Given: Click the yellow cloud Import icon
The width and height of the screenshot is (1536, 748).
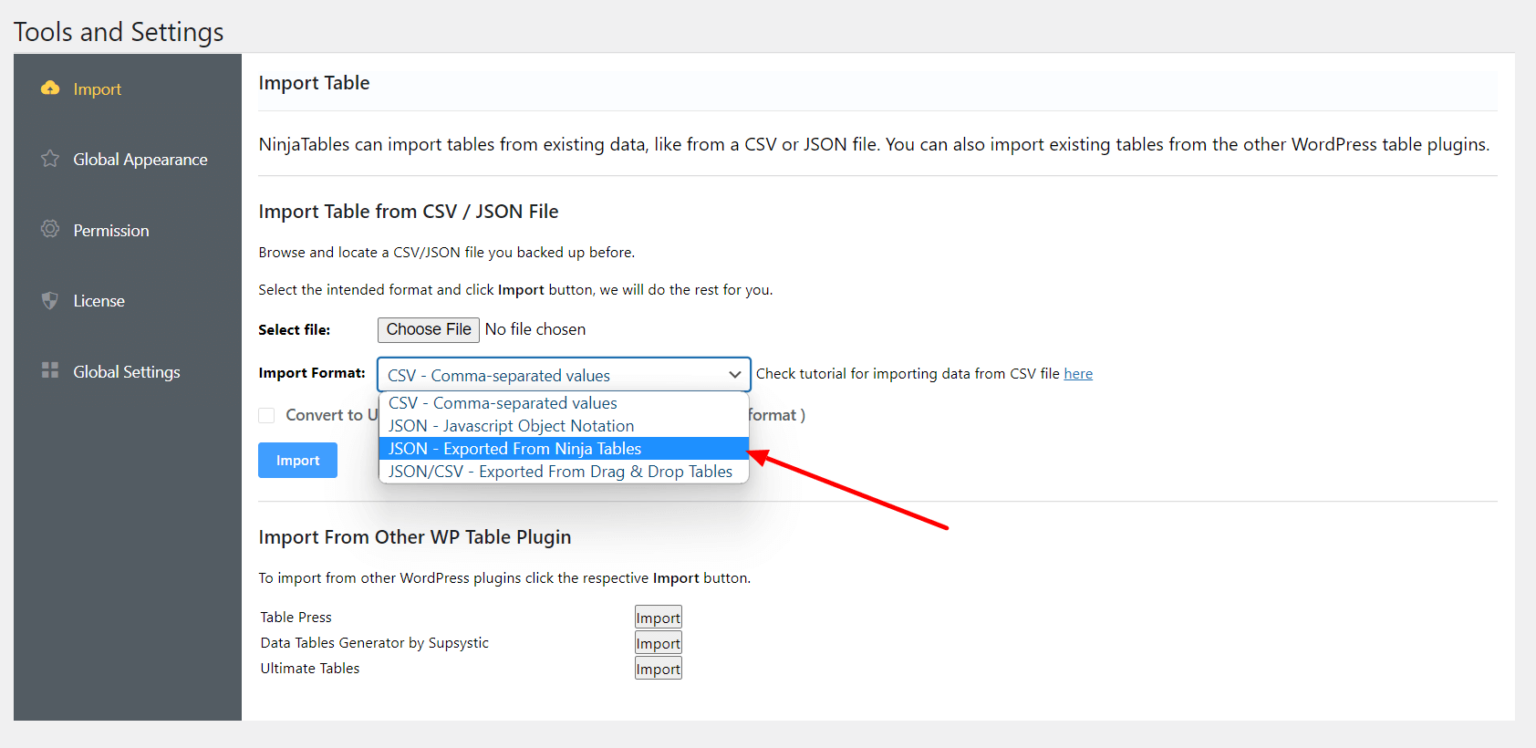Looking at the screenshot, I should [50, 88].
